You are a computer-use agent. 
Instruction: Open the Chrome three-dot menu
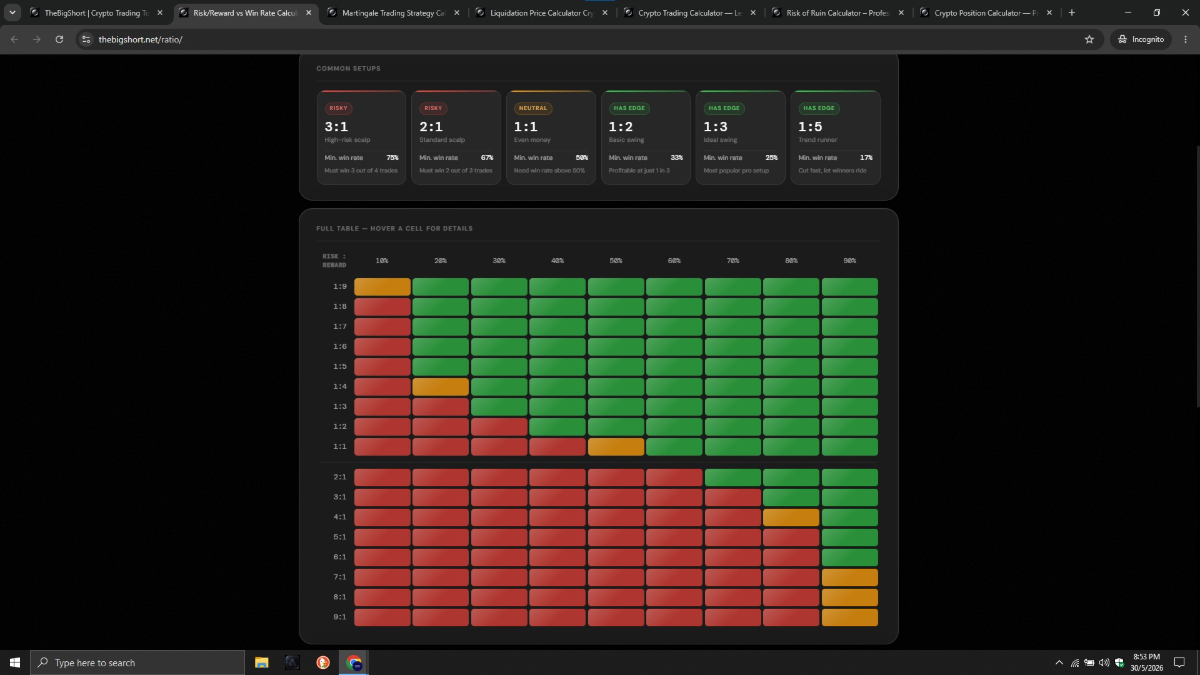[x=1185, y=39]
